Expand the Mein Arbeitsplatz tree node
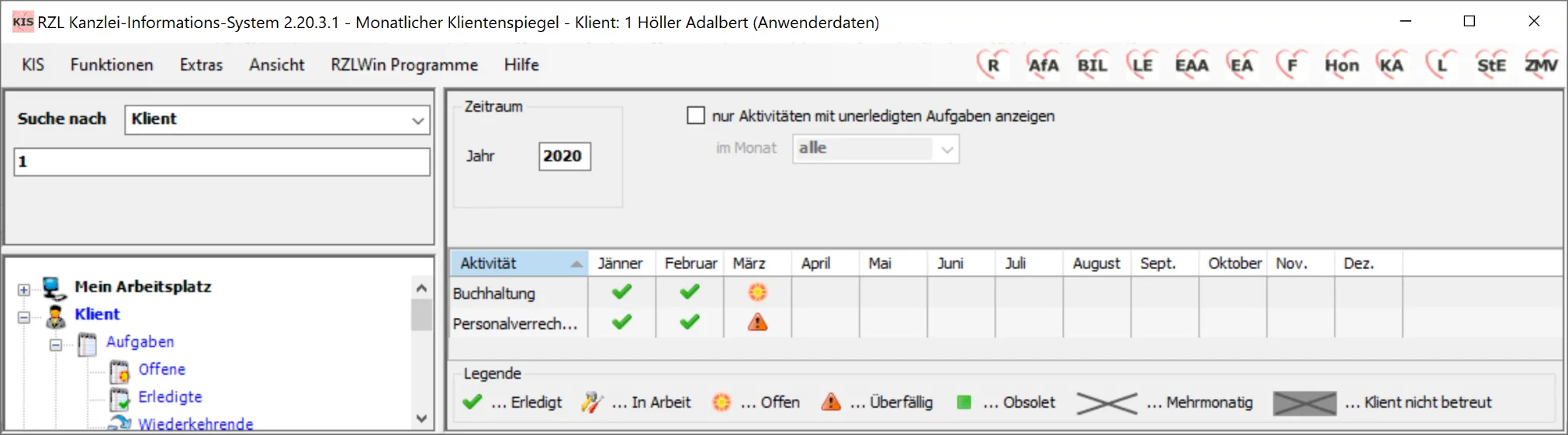Screen dimensions: 1568x435 (x=24, y=289)
